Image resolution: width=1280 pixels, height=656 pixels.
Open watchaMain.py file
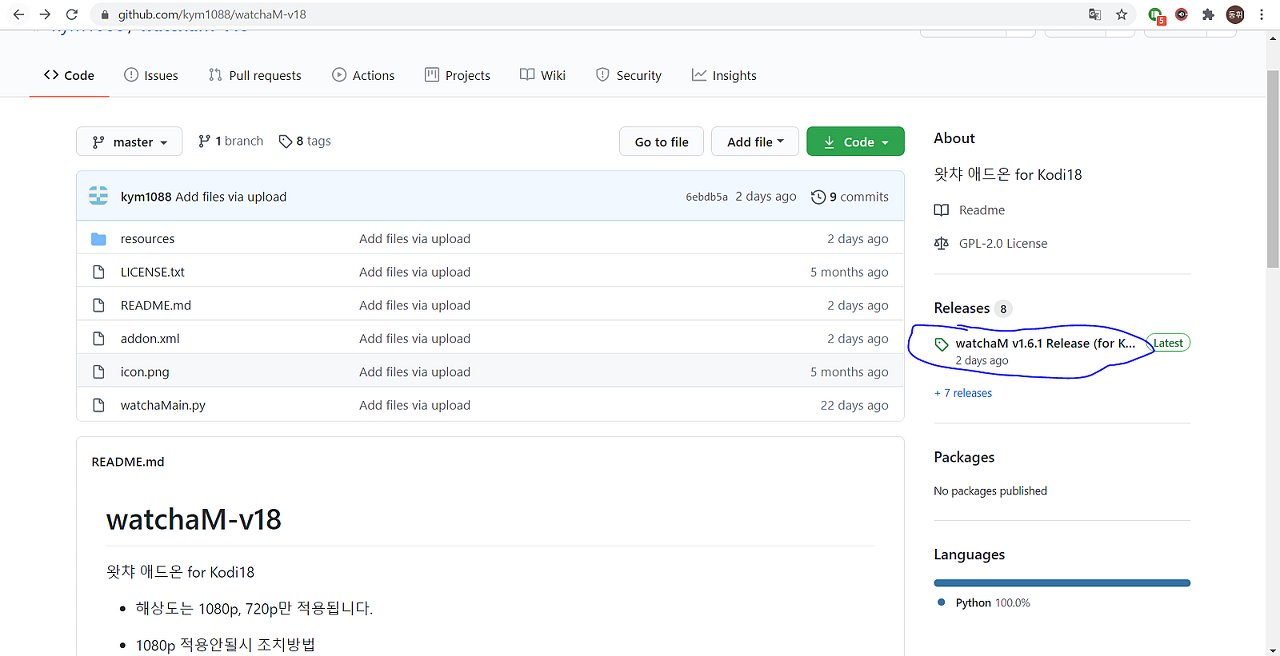(x=163, y=405)
